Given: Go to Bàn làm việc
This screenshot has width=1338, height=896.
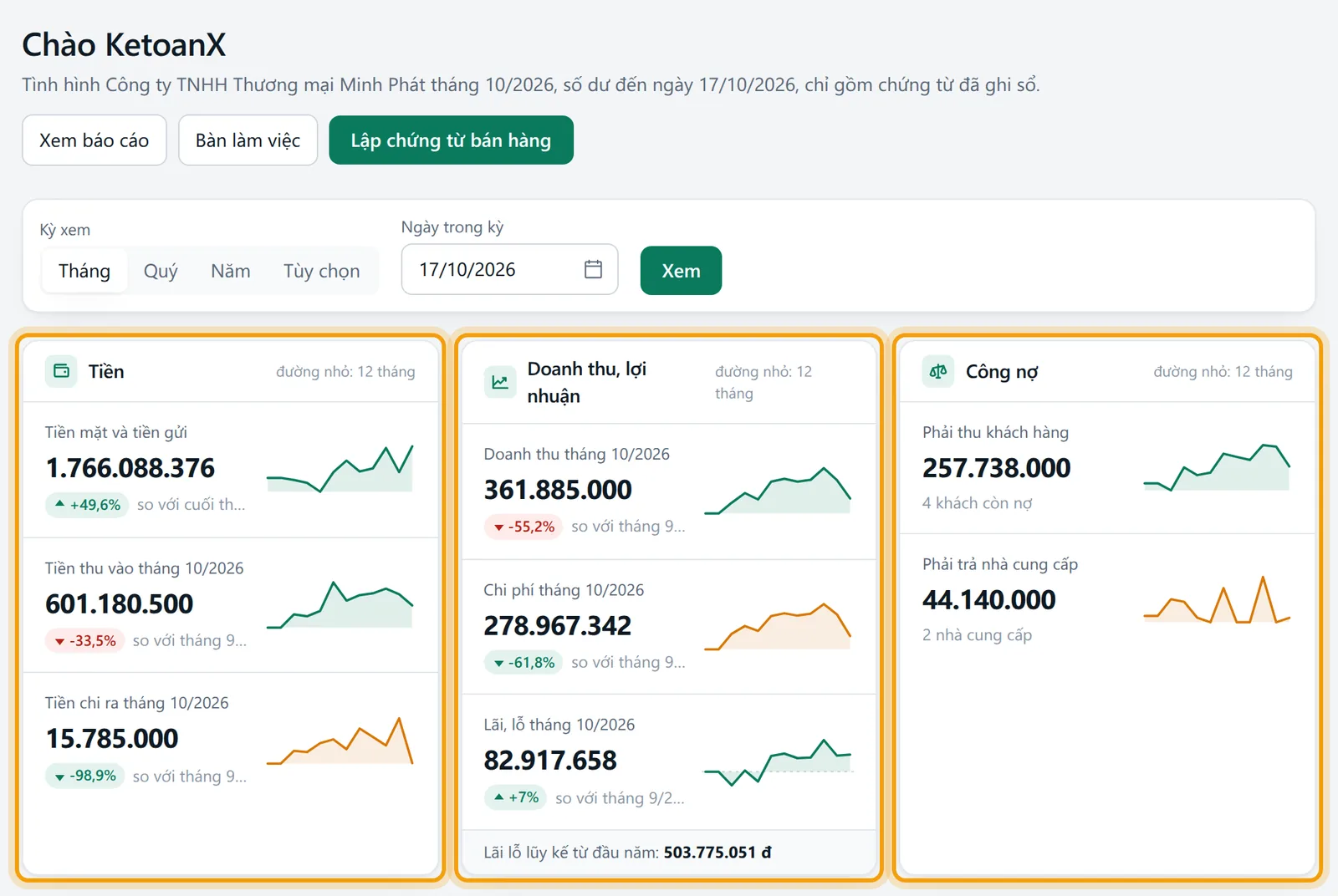Looking at the screenshot, I should pos(248,140).
